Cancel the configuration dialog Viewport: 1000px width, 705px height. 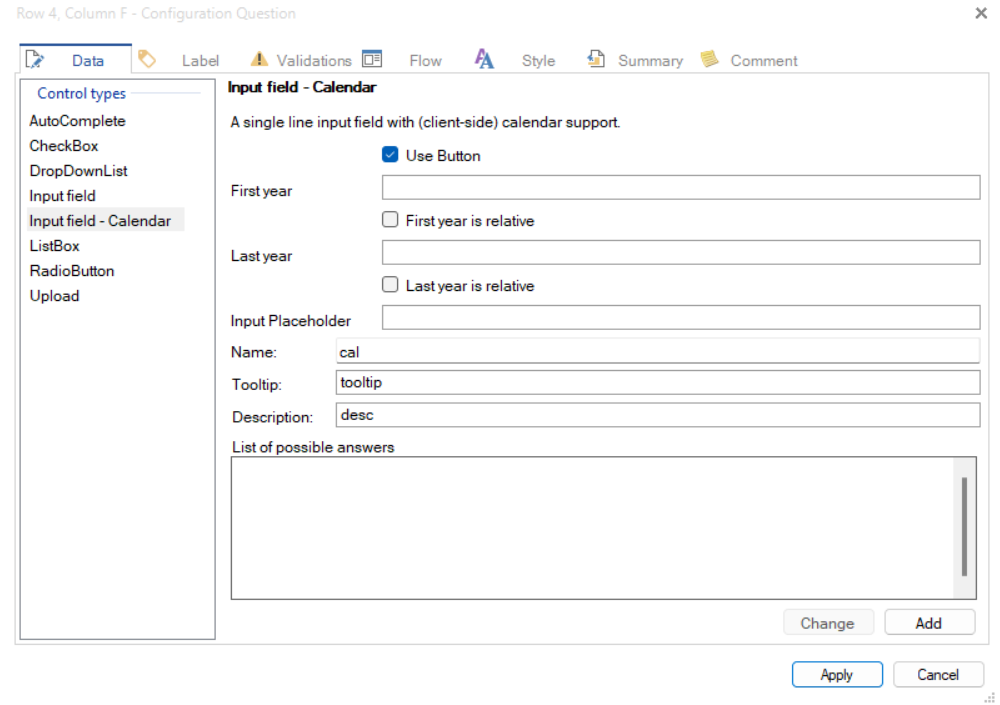pyautogui.click(x=938, y=674)
